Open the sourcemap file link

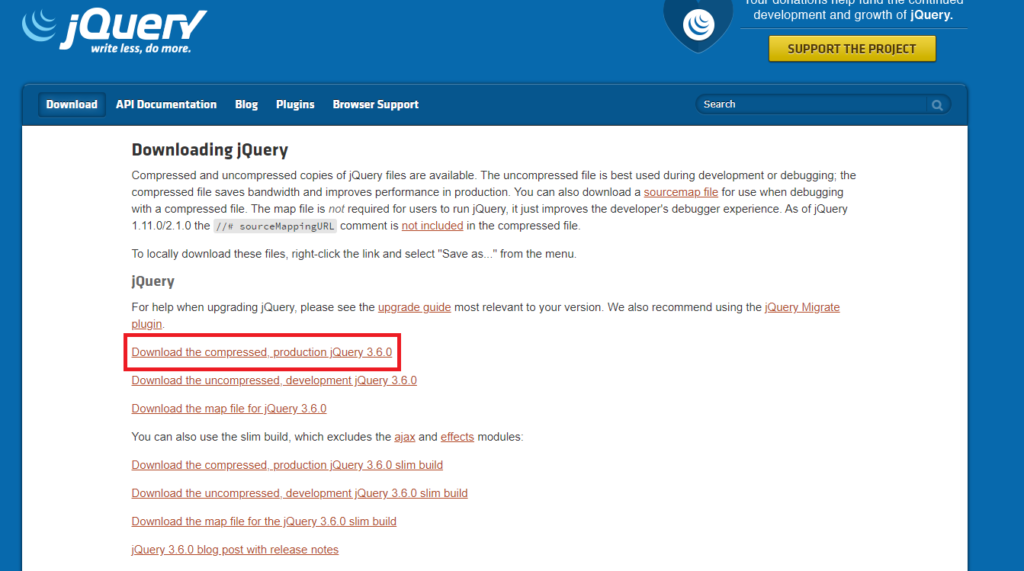click(x=680, y=192)
